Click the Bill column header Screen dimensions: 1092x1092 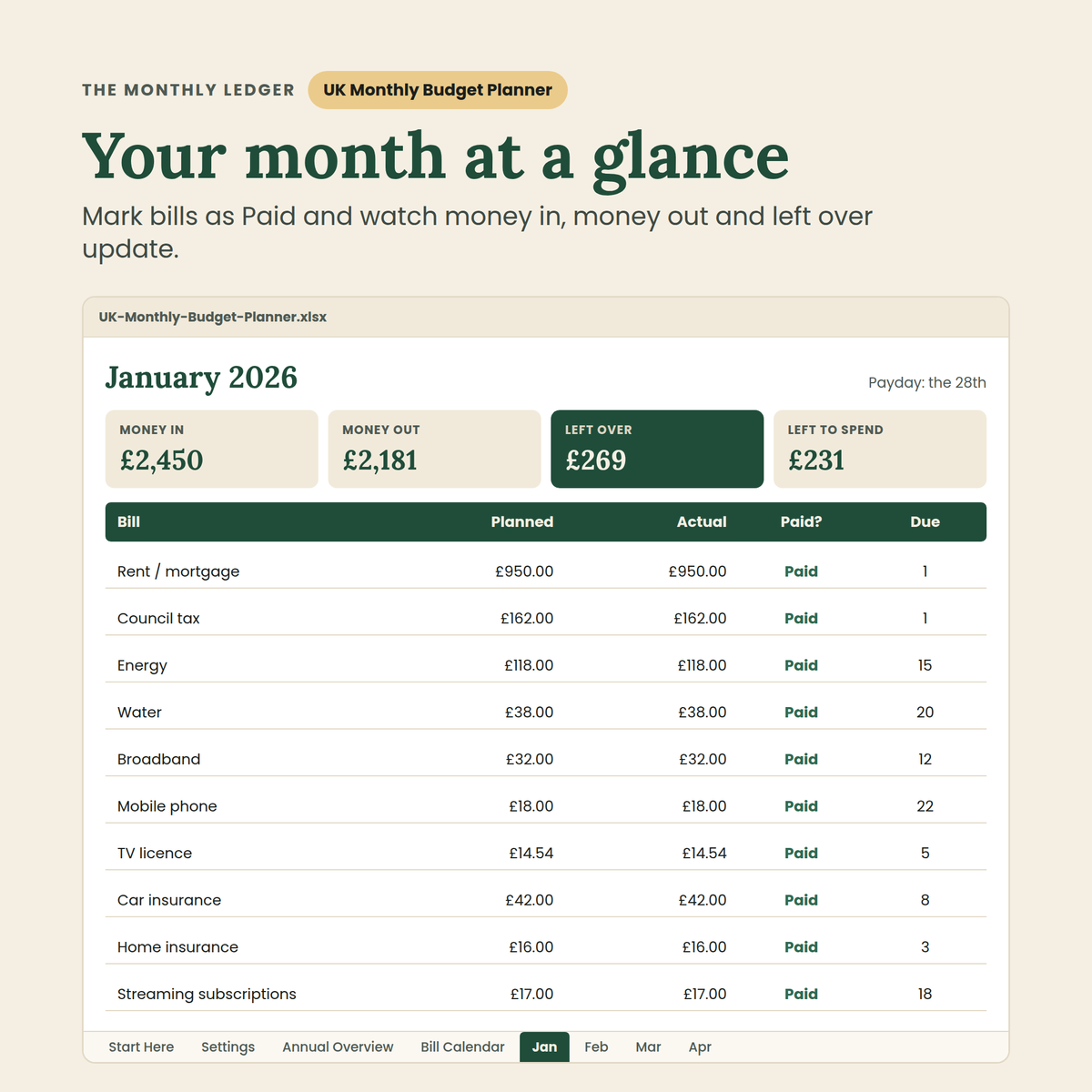(x=128, y=521)
